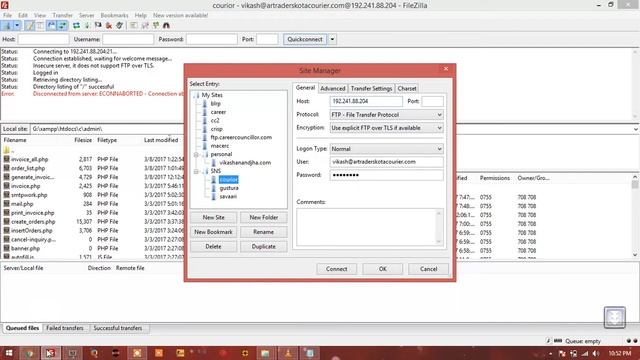Image resolution: width=640 pixels, height=360 pixels.
Task: Select the 'vikashanandjha.com' site entry
Action: pos(245,162)
